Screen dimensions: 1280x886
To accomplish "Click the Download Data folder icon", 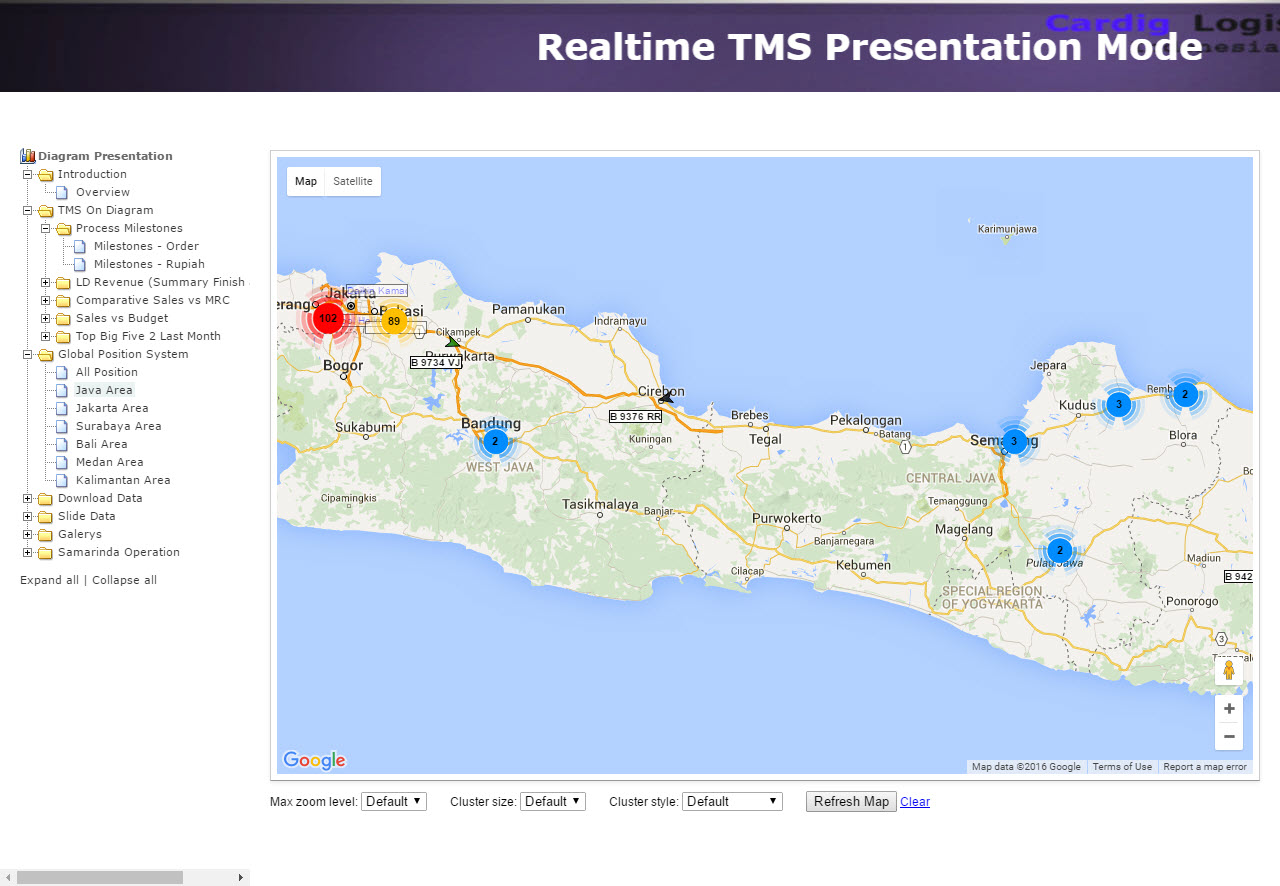I will (x=46, y=499).
